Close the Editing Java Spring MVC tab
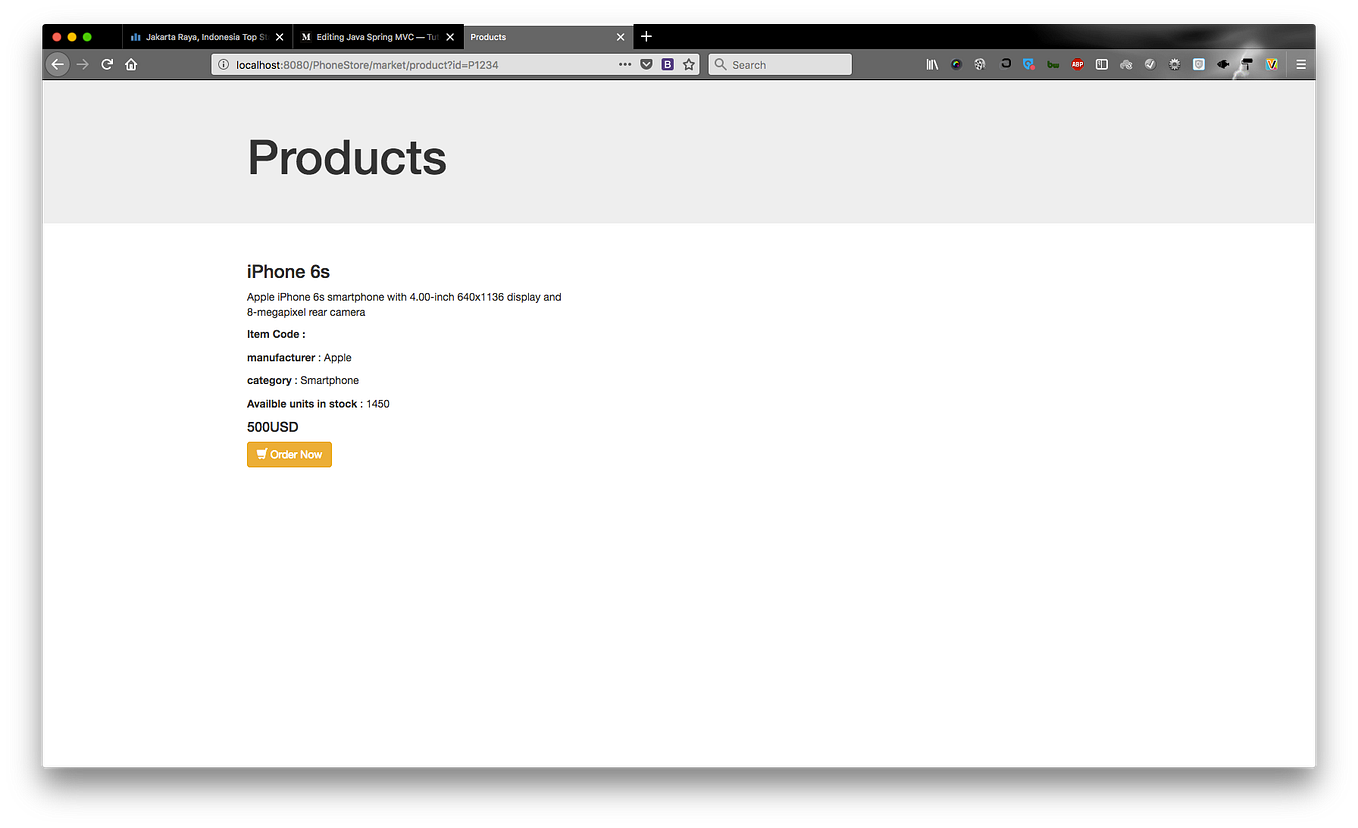1358x828 pixels. pyautogui.click(x=450, y=37)
